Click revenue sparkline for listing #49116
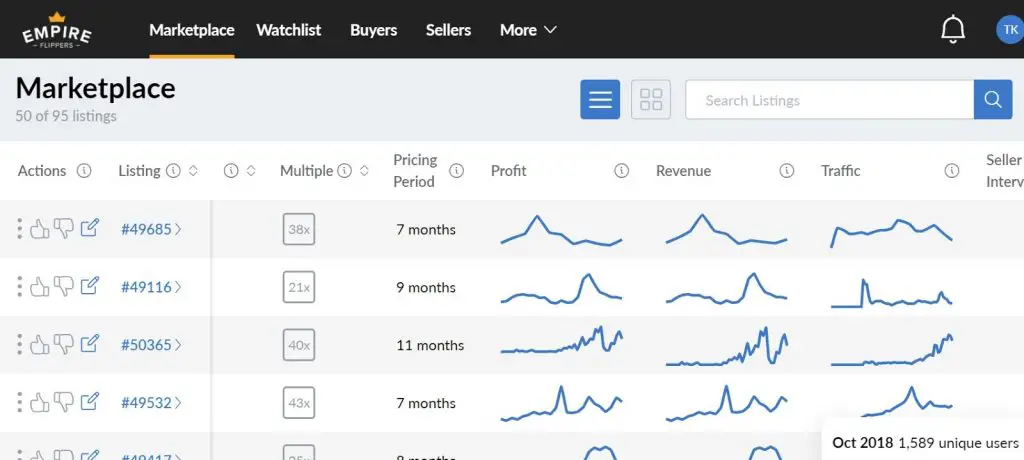This screenshot has height=460, width=1024. tap(727, 288)
